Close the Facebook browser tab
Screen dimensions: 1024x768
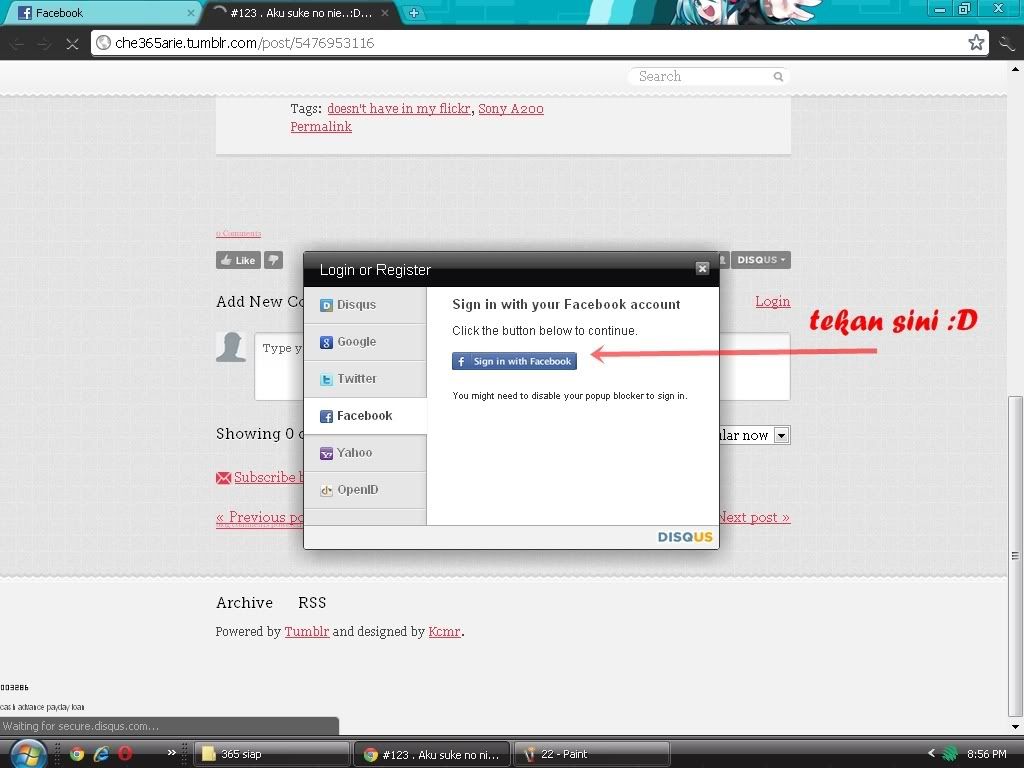(191, 12)
